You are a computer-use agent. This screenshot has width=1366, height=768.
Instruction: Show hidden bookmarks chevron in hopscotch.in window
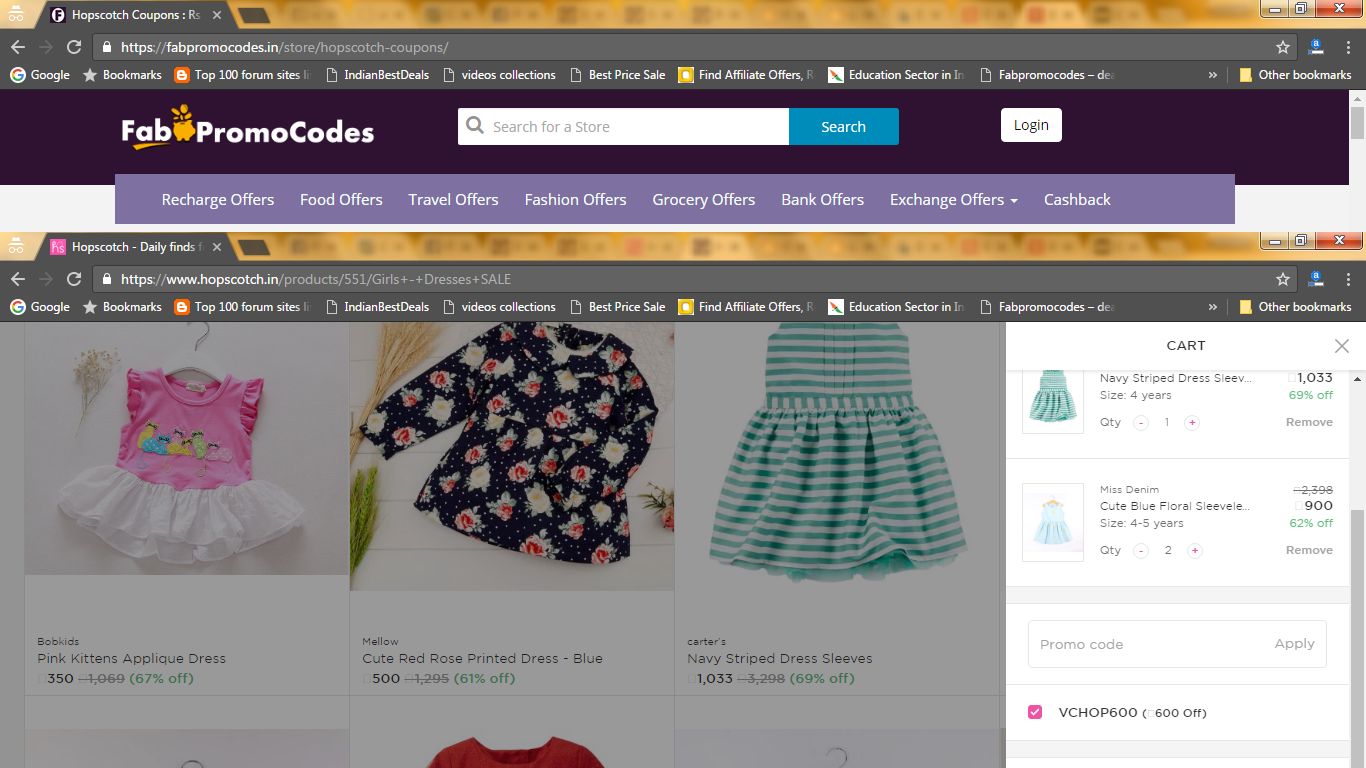pos(1213,307)
